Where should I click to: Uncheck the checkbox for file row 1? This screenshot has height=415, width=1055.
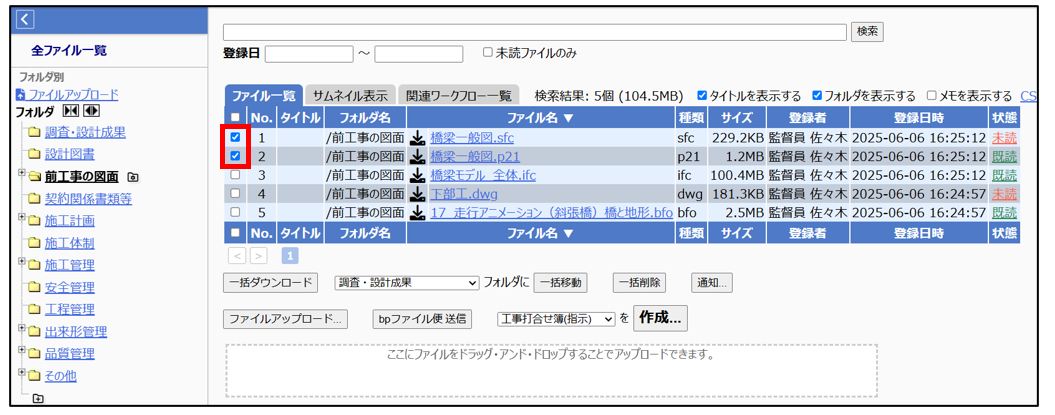235,138
